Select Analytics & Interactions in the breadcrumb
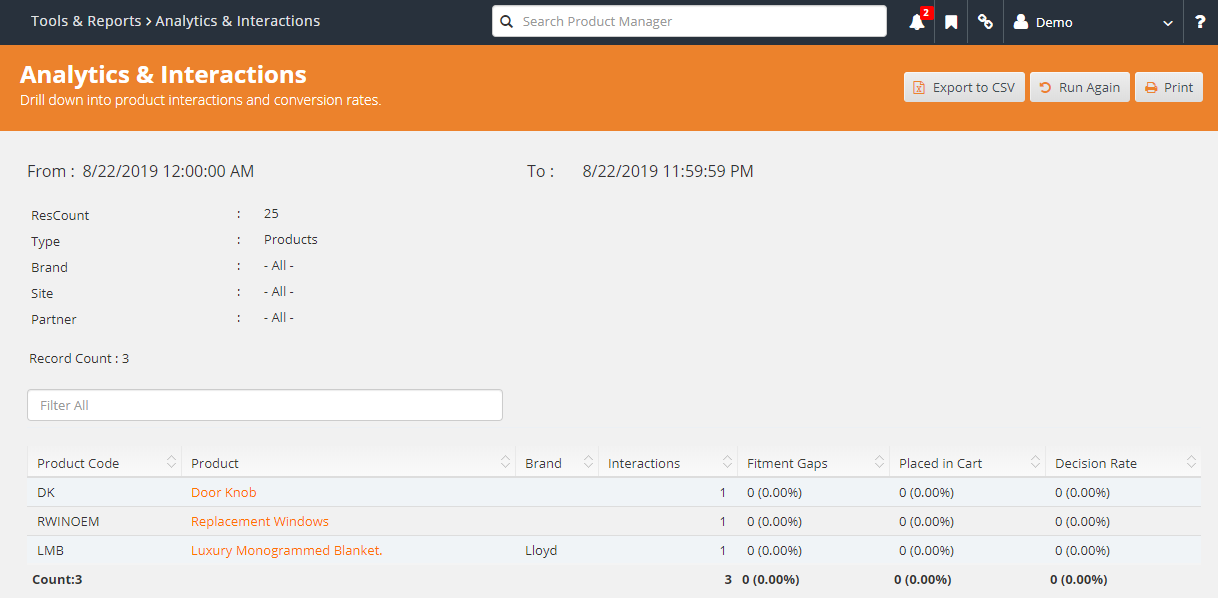The width and height of the screenshot is (1218, 598). pyautogui.click(x=237, y=20)
